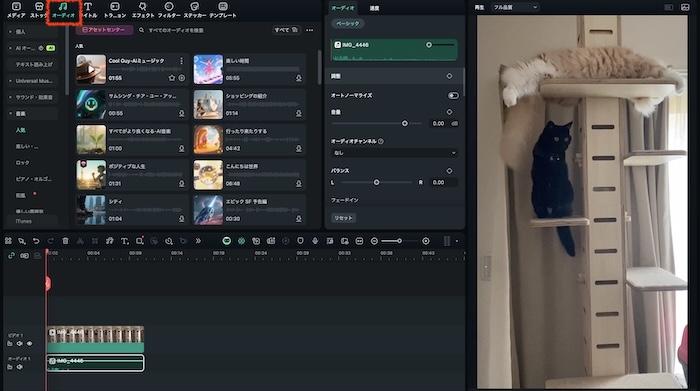
Task: Expand more timeline tools with » icon
Action: 198,241
